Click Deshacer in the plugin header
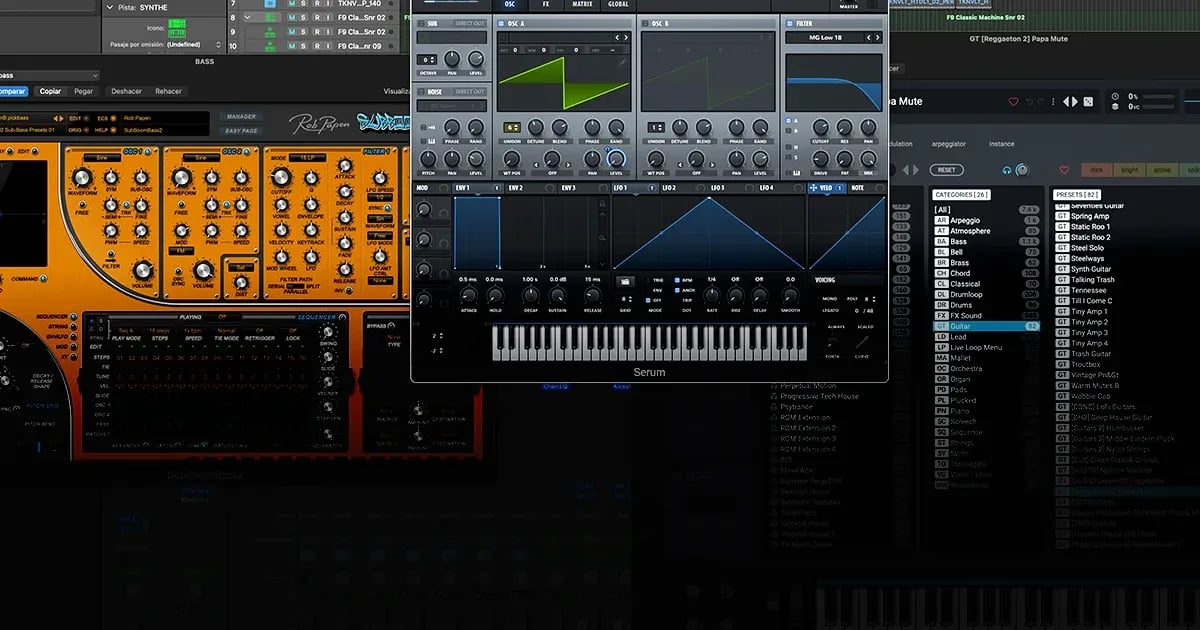1200x630 pixels. (x=126, y=91)
